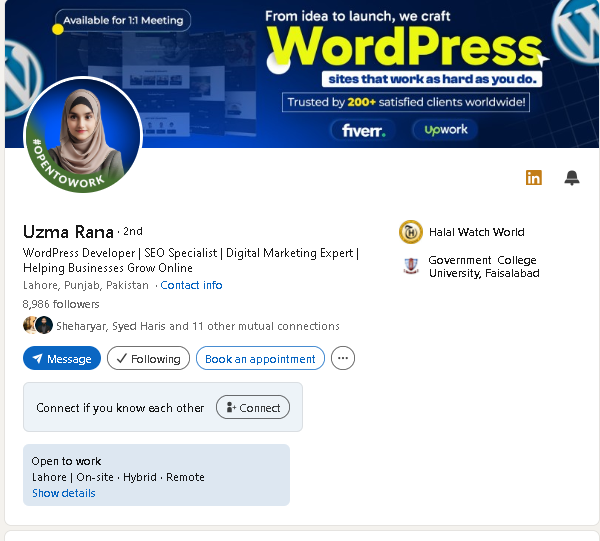Click the Lahore, Punjab, Pakistan location text
Screen dimensions: 600x541
(x=86, y=285)
